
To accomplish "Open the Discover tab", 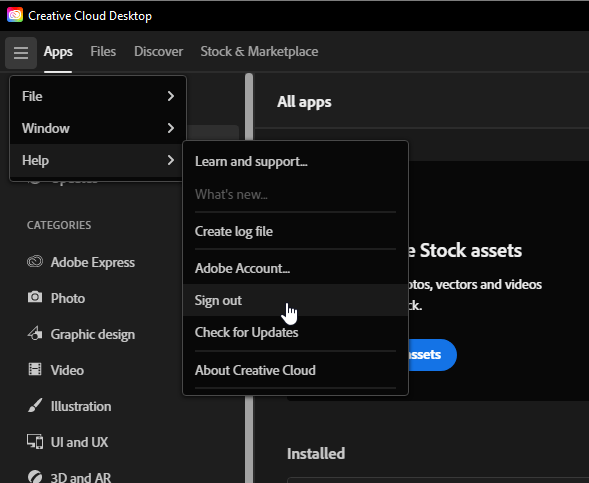I will [x=159, y=51].
